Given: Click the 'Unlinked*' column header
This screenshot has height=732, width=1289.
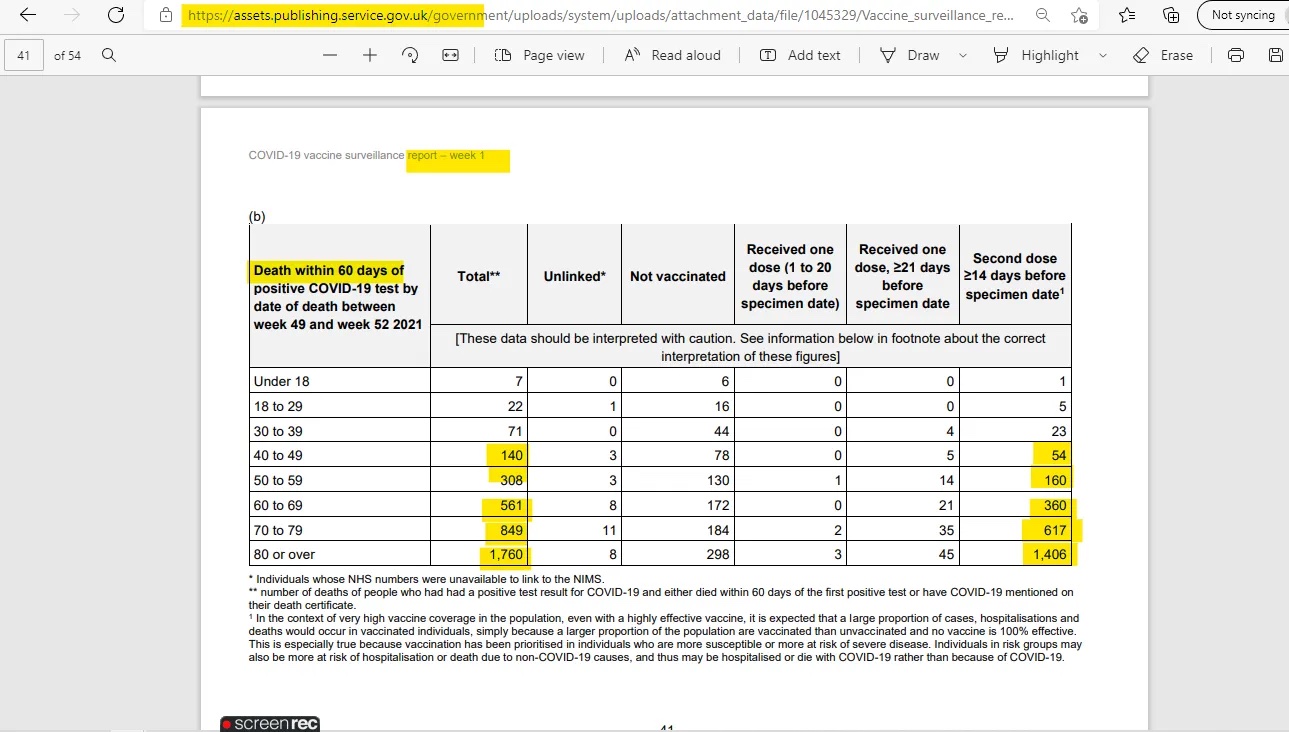Looking at the screenshot, I should pyautogui.click(x=575, y=276).
